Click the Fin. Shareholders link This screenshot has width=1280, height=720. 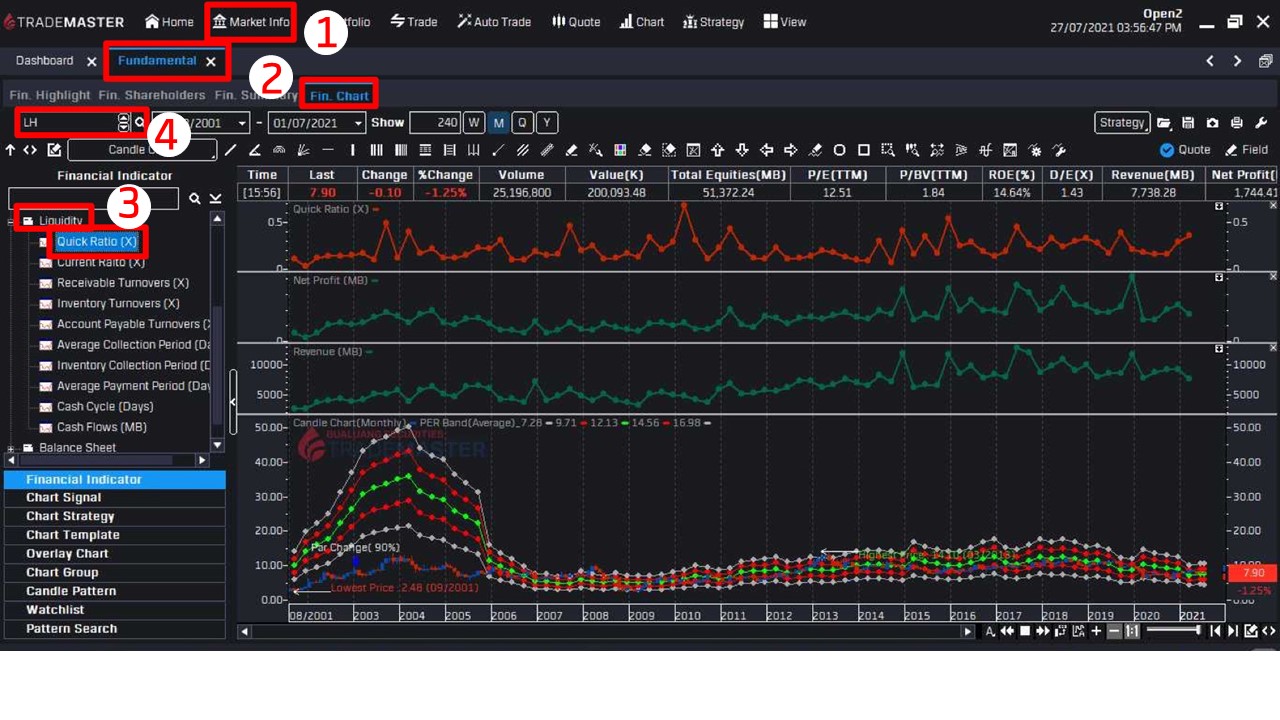coord(152,96)
